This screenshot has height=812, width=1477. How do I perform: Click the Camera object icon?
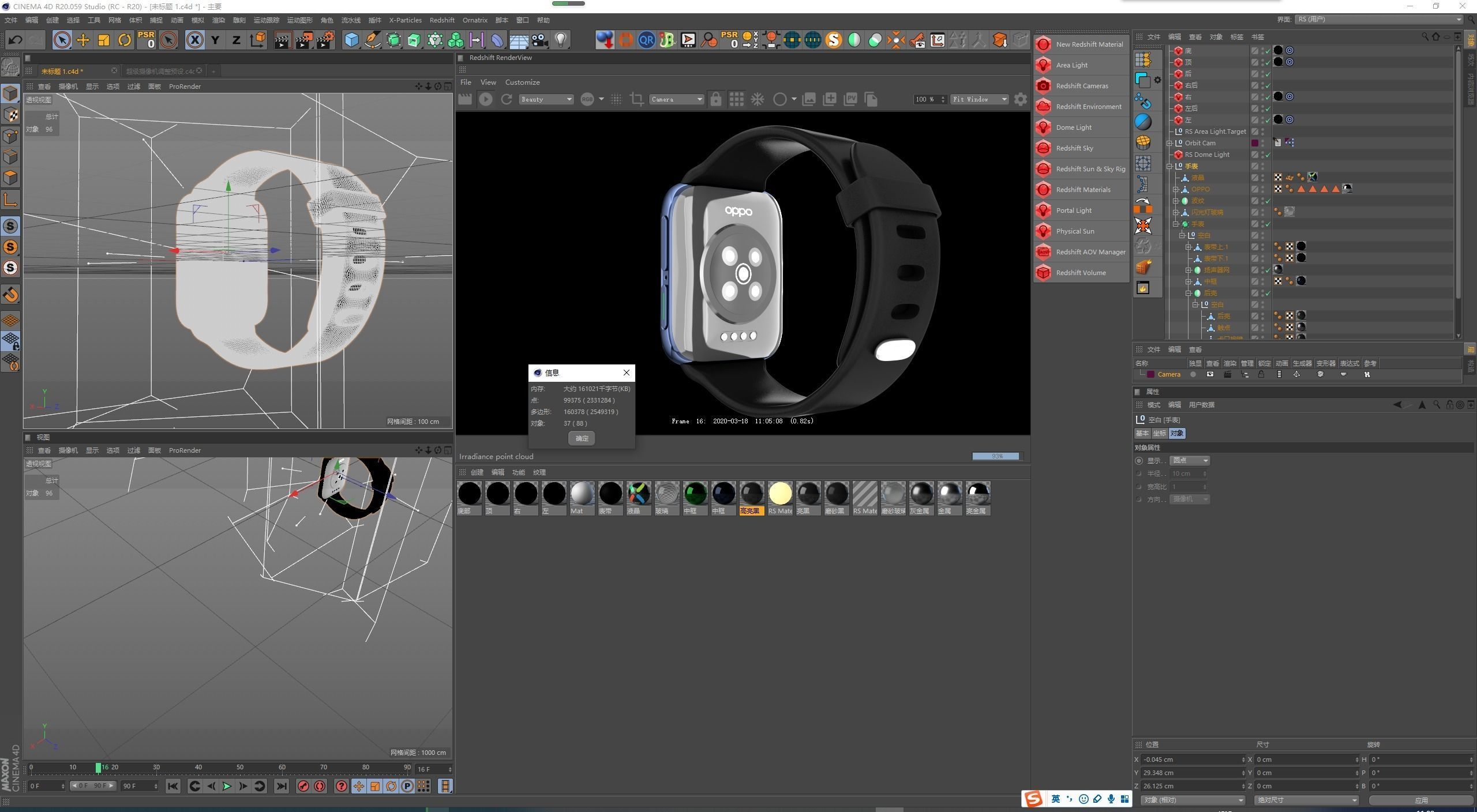coord(539,40)
